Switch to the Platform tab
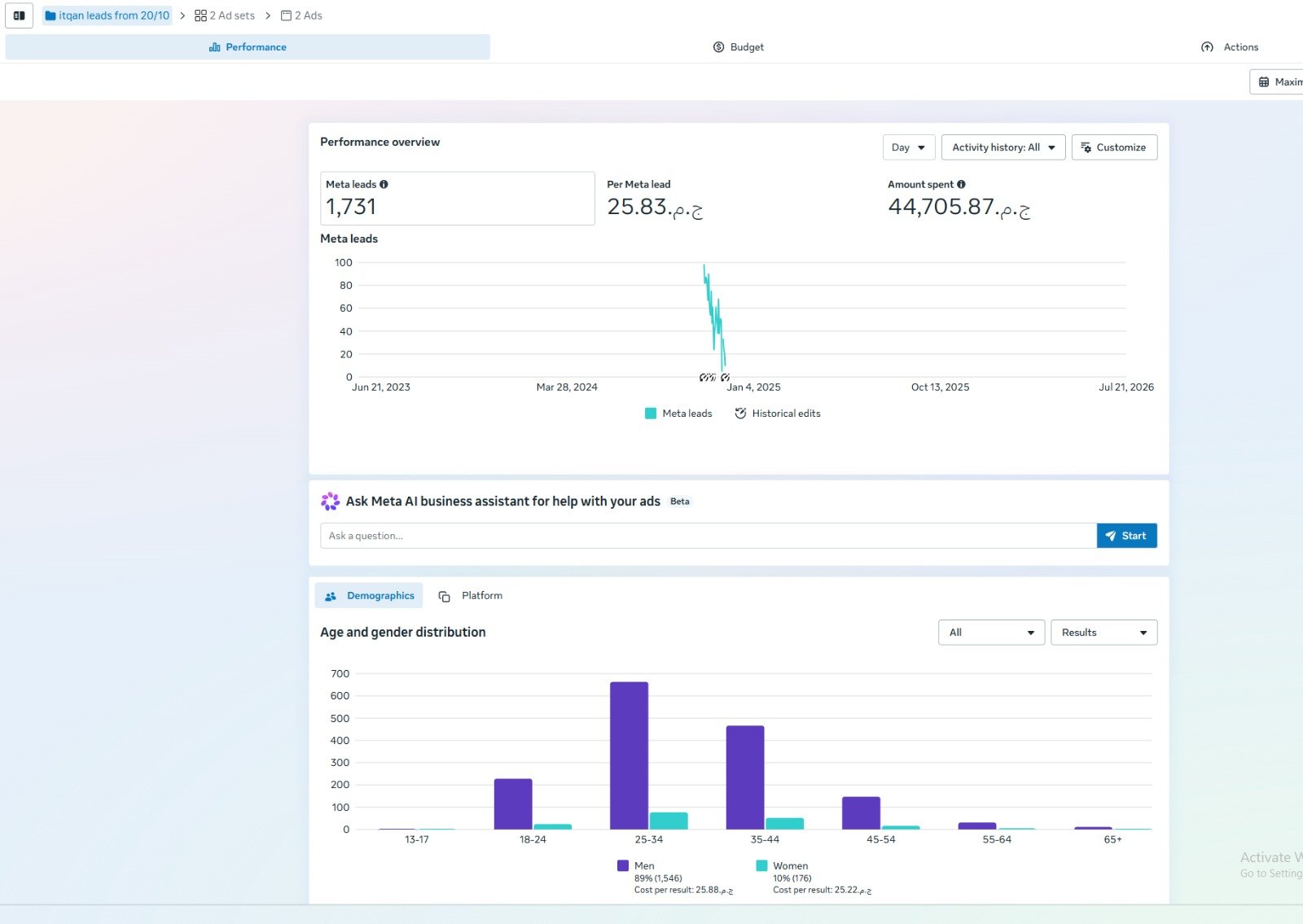1303x924 pixels. tap(471, 596)
